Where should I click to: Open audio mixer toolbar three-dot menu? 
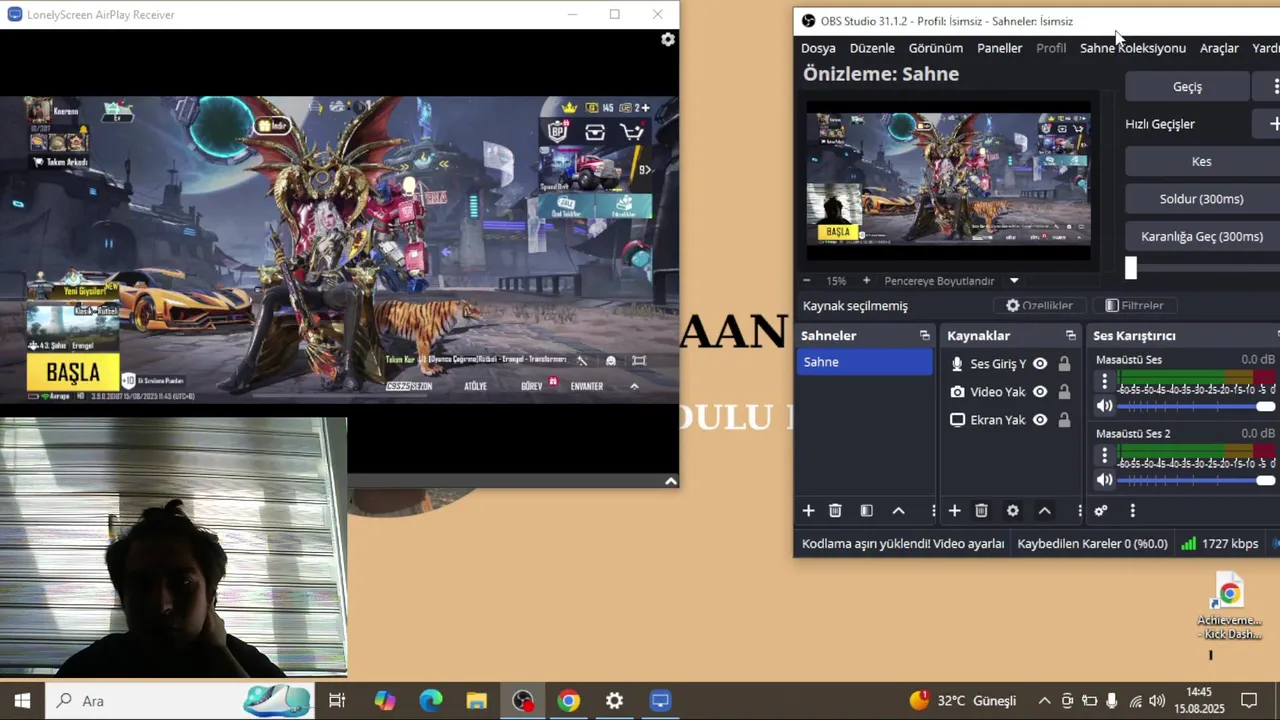coord(1132,511)
